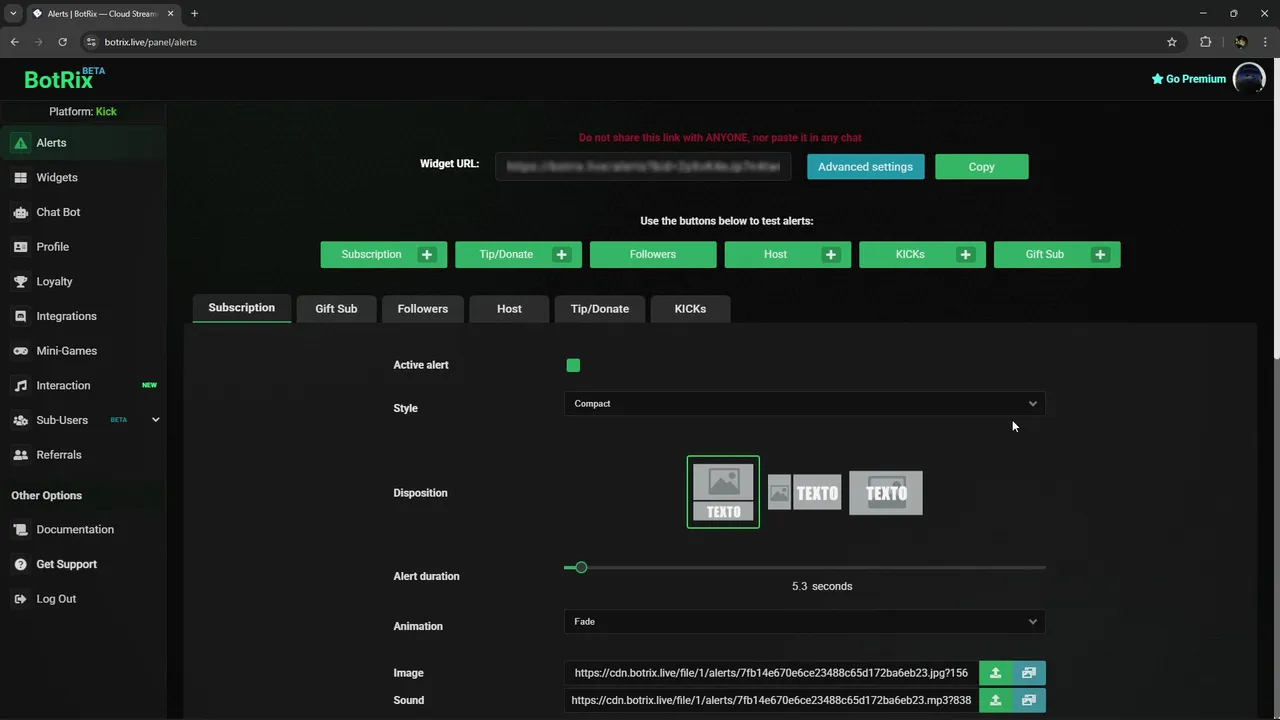The height and width of the screenshot is (720, 1280).
Task: Click plus icon on Tip/Donate test button
Action: click(x=561, y=255)
